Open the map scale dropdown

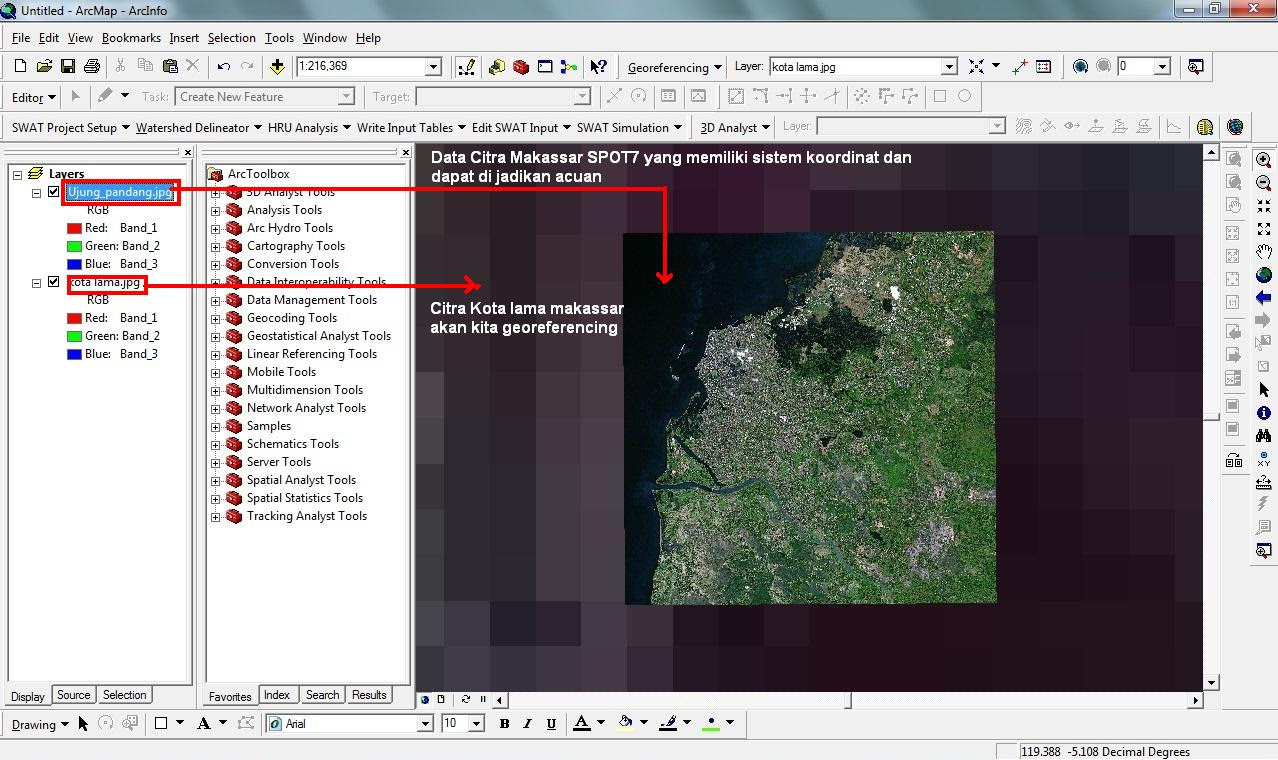(x=433, y=67)
